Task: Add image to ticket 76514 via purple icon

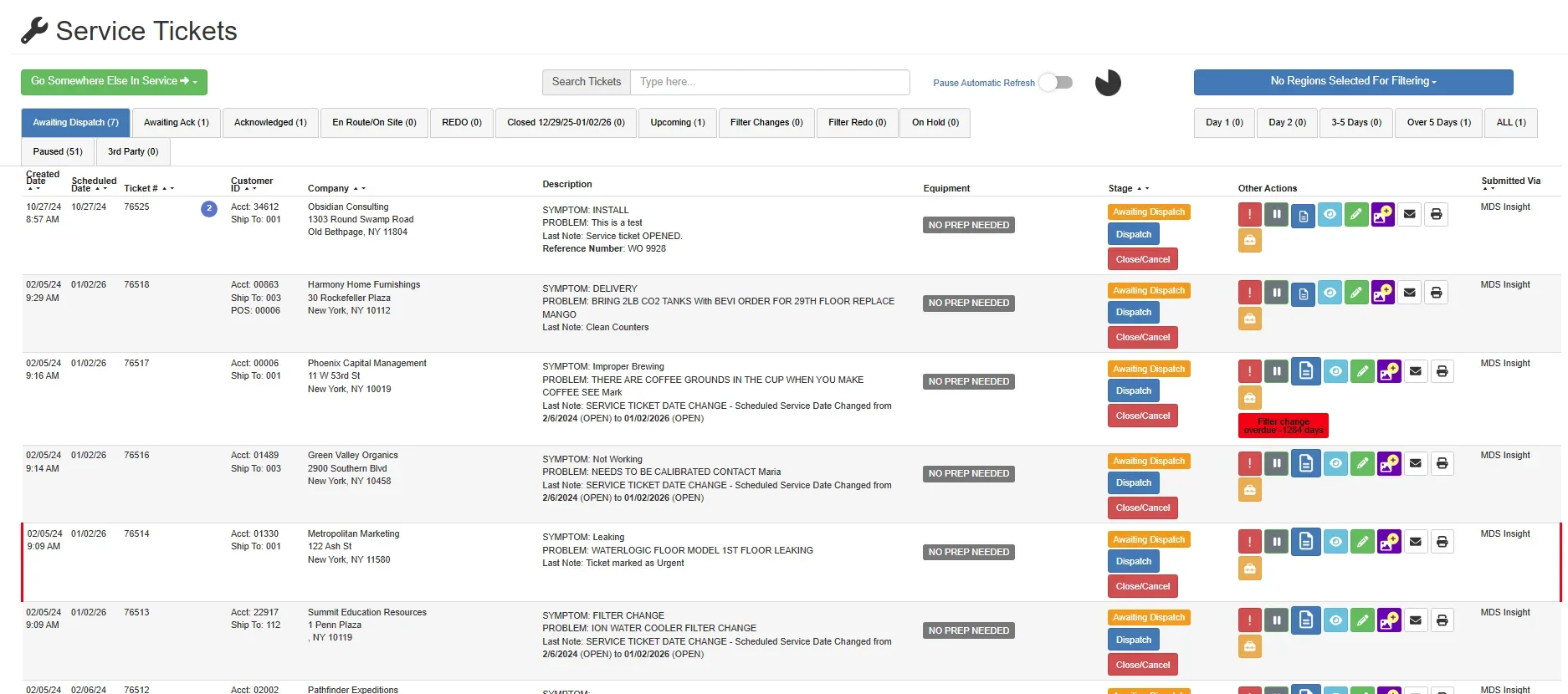Action: pos(1389,542)
